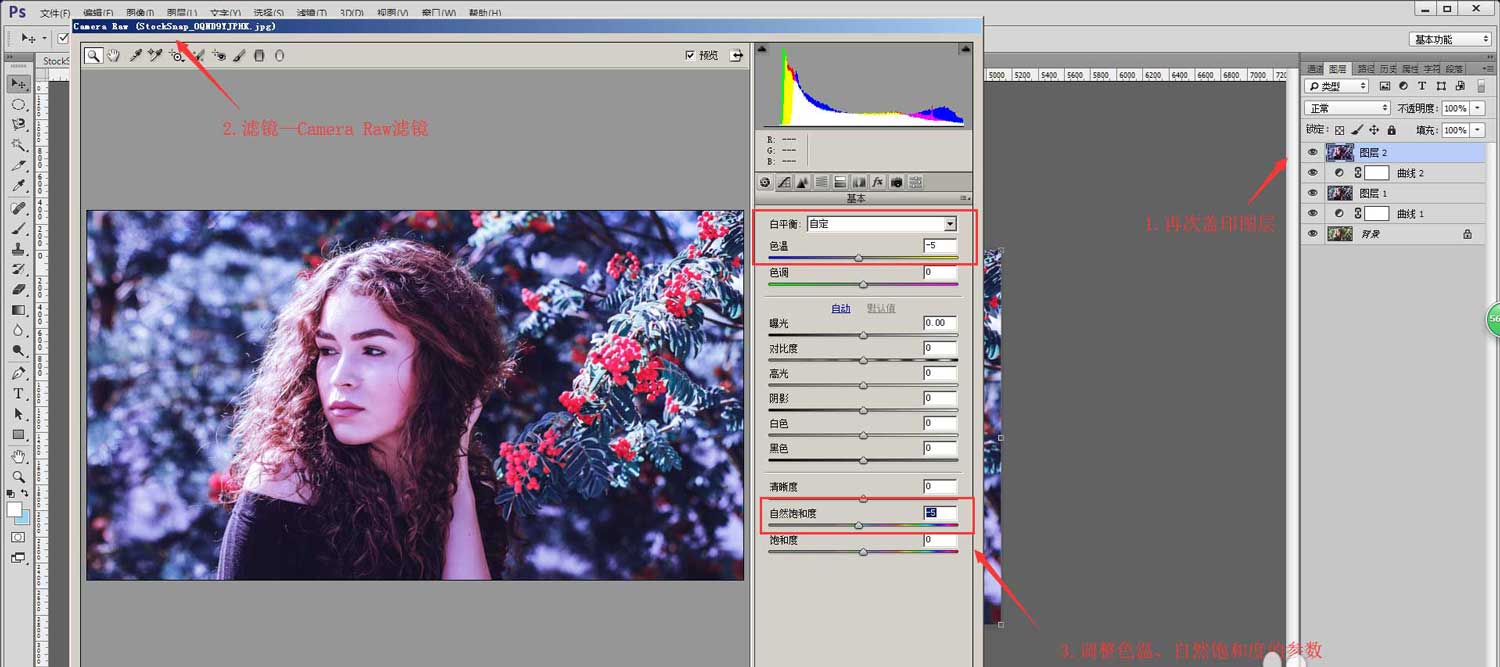
Task: Click the 自然饱和度 vibrance value field
Action: [940, 513]
